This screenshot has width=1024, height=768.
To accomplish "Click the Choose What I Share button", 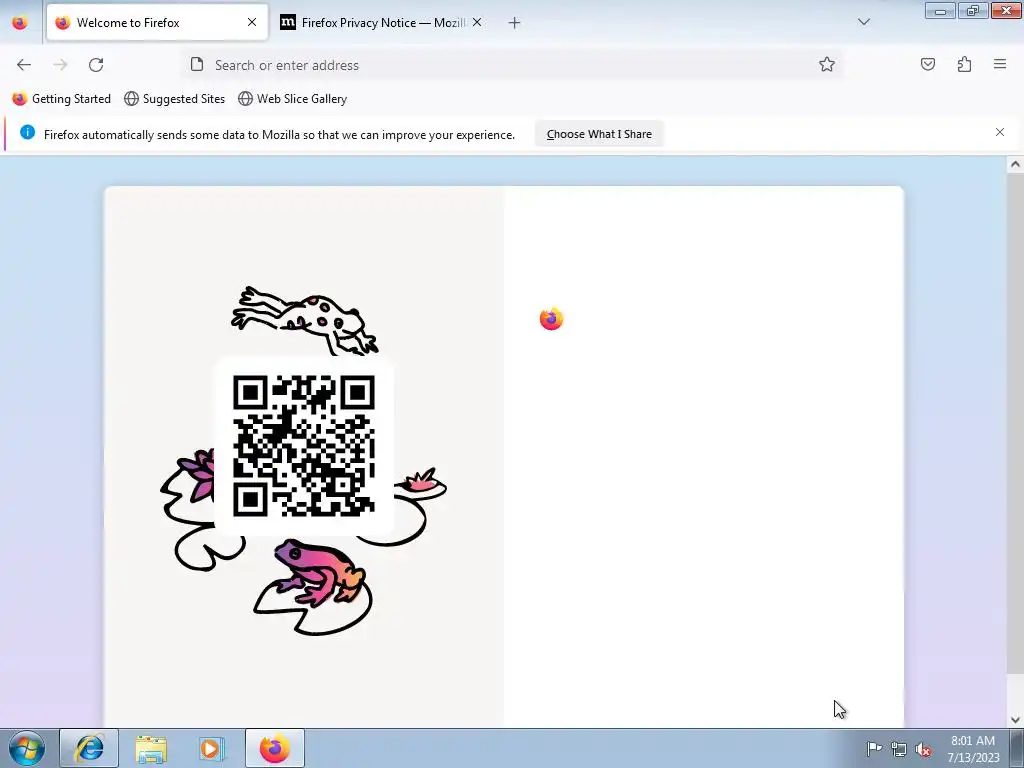I will click(x=599, y=134).
